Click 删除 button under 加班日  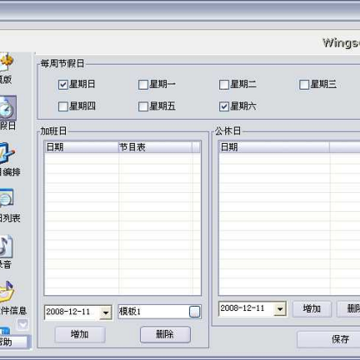click(165, 334)
